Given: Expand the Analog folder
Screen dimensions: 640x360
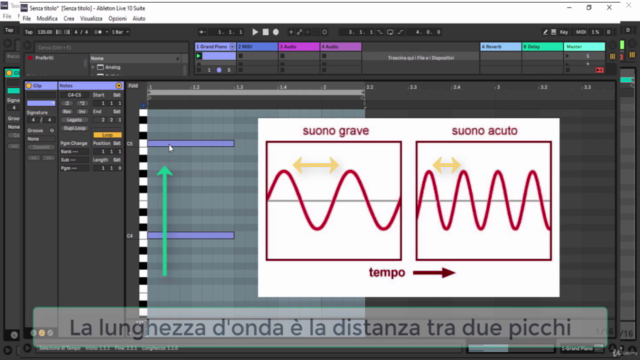Looking at the screenshot, I should 93,67.
